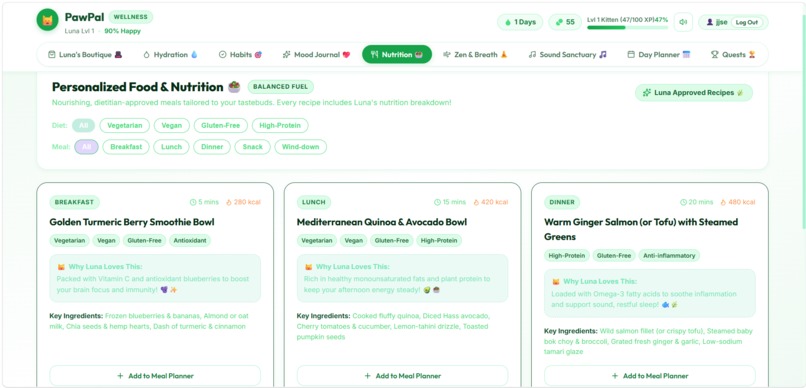Click the flame icon beside 420 kcal
Screen dimensions: 806x388
click(x=477, y=202)
